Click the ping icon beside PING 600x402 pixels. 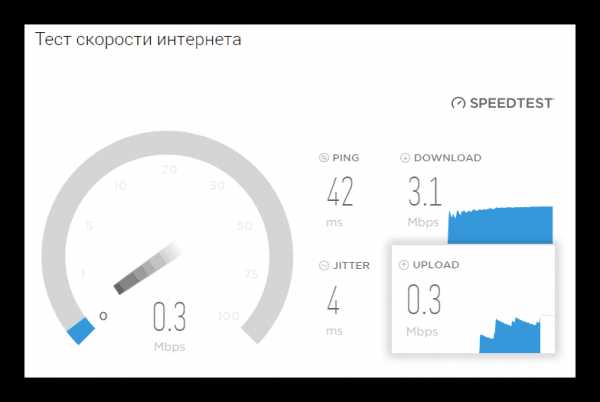click(x=324, y=158)
